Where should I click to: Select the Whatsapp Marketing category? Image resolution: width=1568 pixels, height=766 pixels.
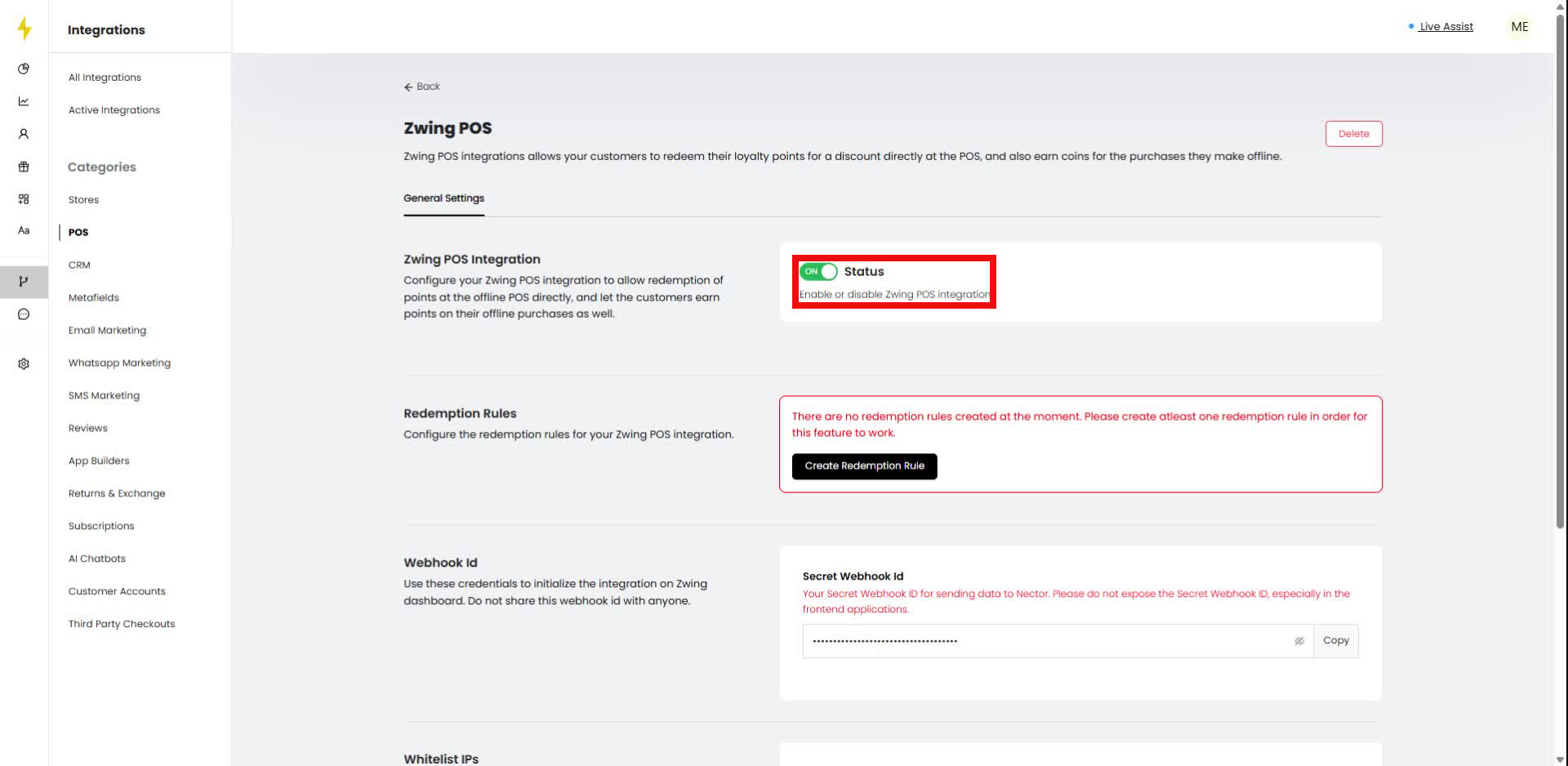pyautogui.click(x=119, y=363)
